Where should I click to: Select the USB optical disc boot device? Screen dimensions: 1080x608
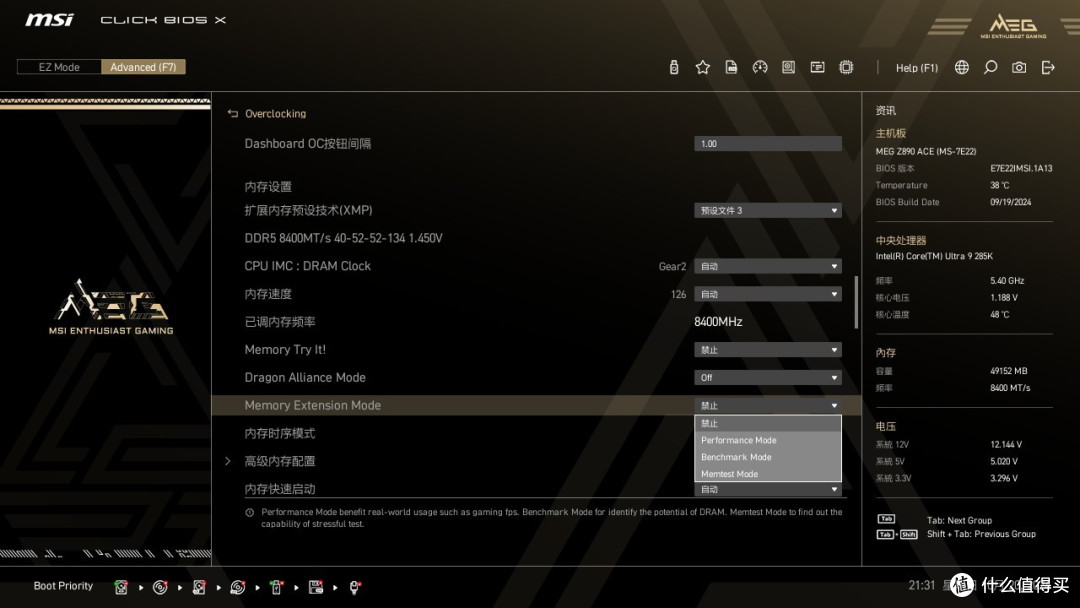(x=238, y=587)
